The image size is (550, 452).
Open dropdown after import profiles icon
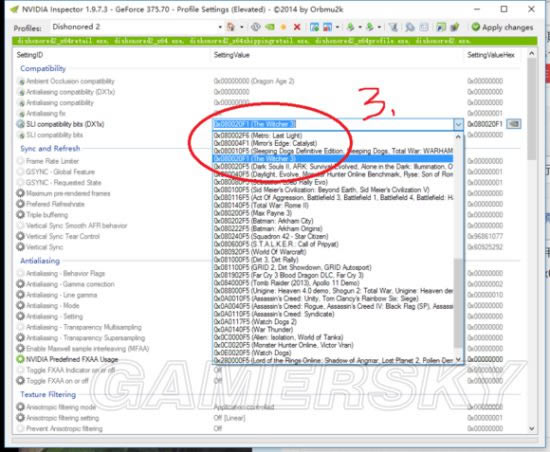tap(379, 27)
